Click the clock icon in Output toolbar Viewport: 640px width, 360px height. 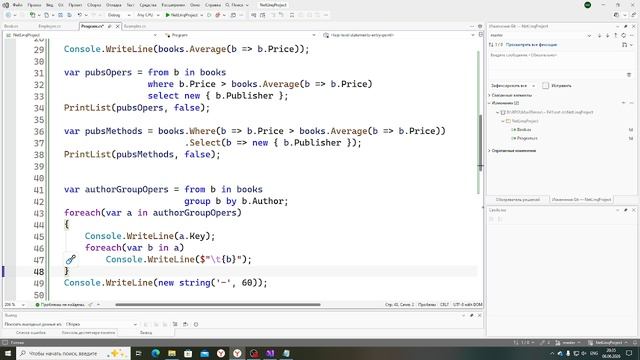(196, 324)
